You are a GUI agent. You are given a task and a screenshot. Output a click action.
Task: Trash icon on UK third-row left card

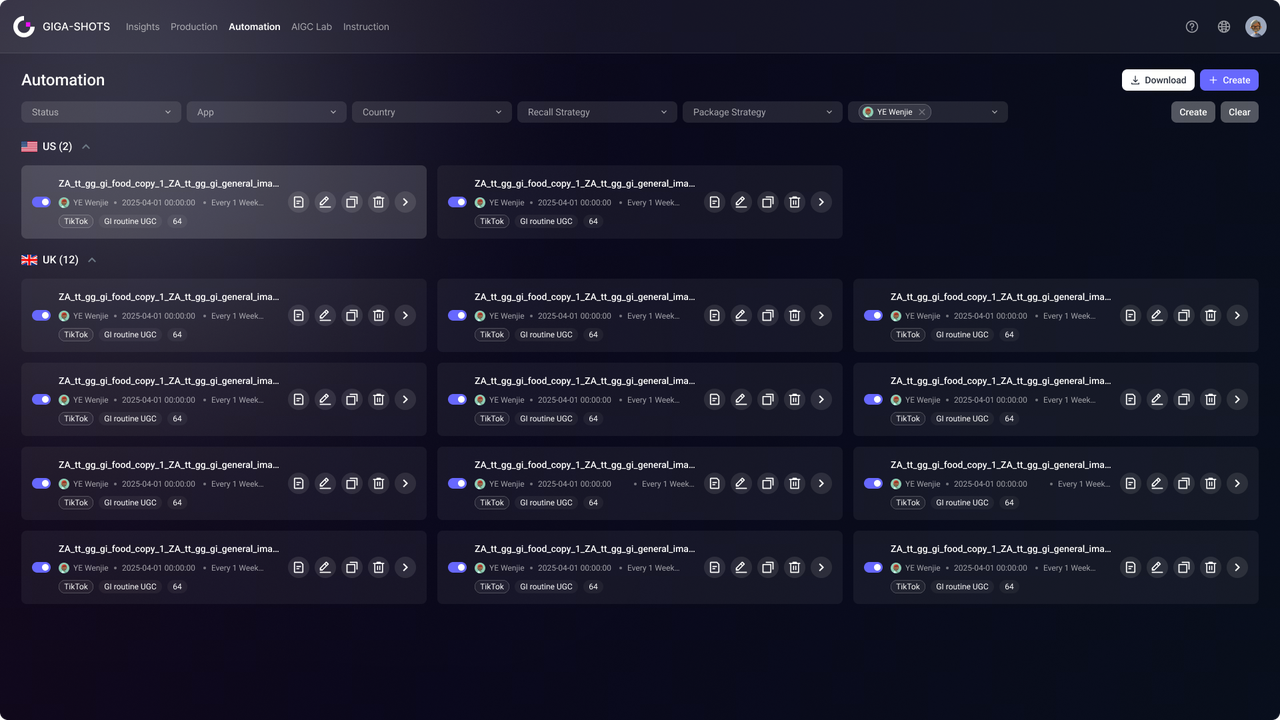pyautogui.click(x=379, y=483)
